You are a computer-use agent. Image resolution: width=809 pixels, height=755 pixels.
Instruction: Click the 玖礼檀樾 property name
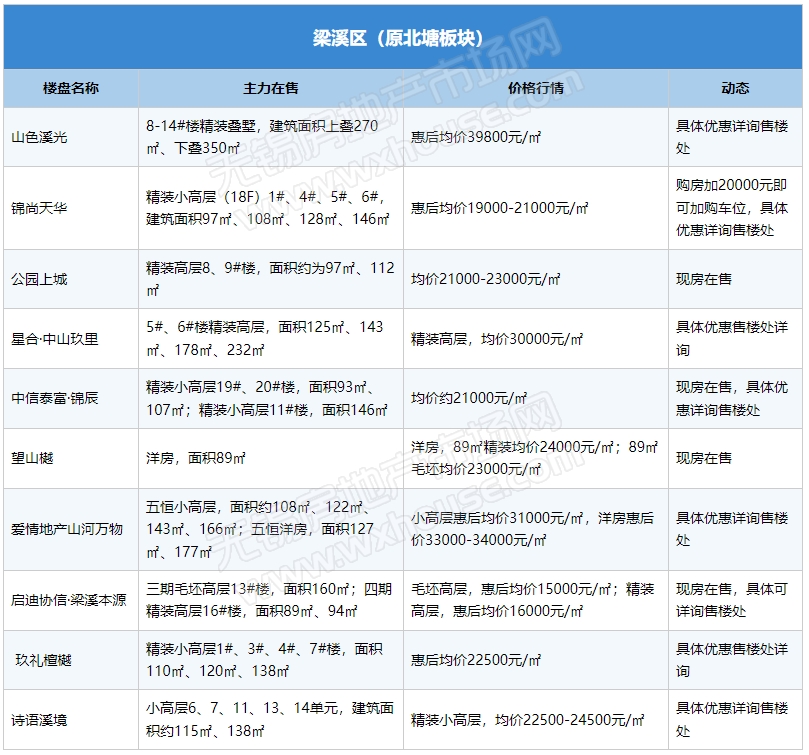click(43, 660)
